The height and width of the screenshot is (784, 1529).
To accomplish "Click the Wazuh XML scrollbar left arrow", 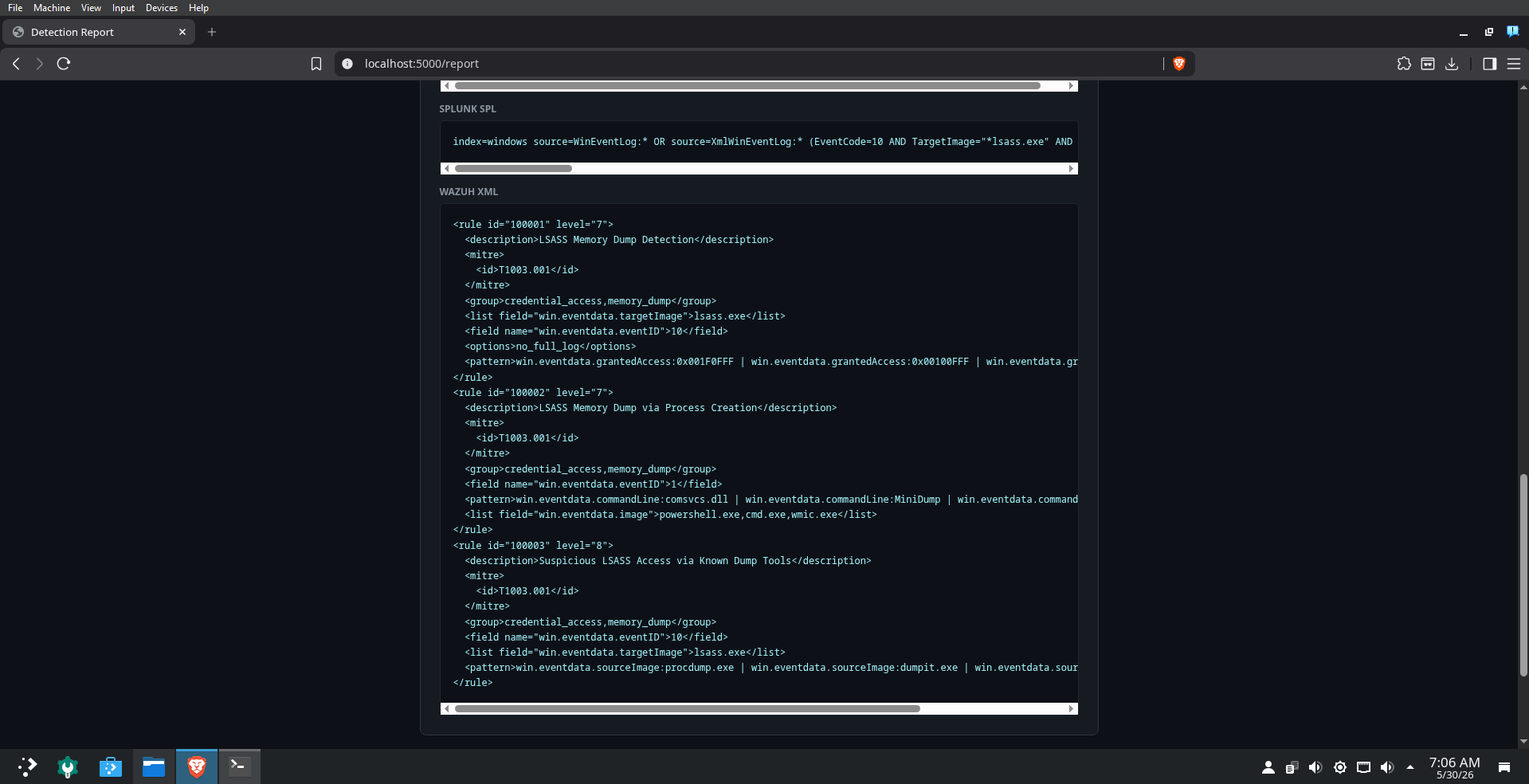I will 446,708.
